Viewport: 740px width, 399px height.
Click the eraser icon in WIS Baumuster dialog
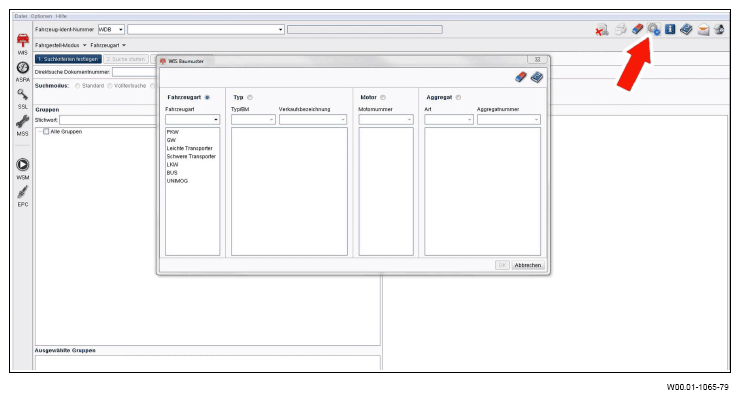[x=521, y=77]
